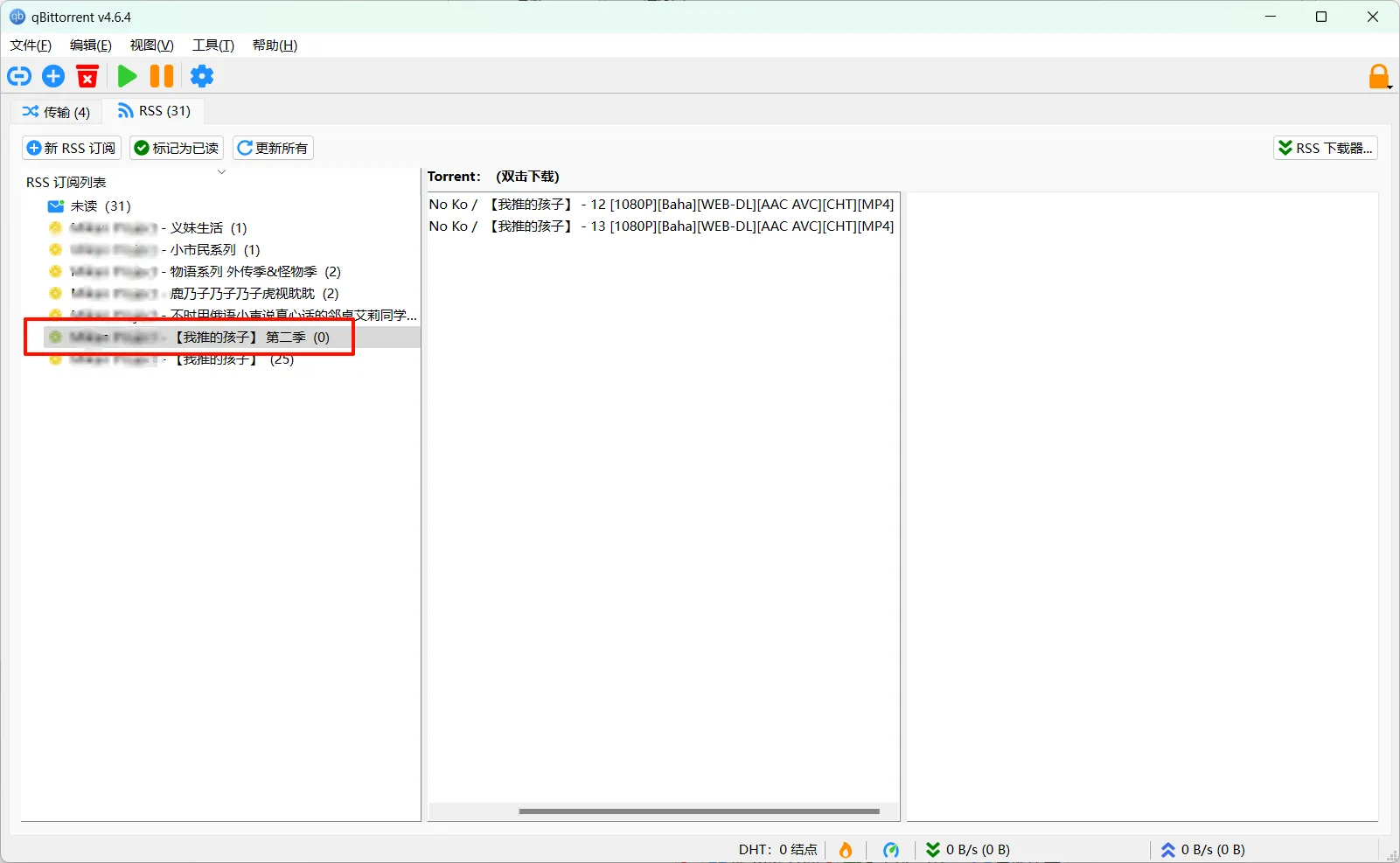Screen dimensions: 1400x863
Task: Select the RSS (31) tab
Action: [154, 111]
